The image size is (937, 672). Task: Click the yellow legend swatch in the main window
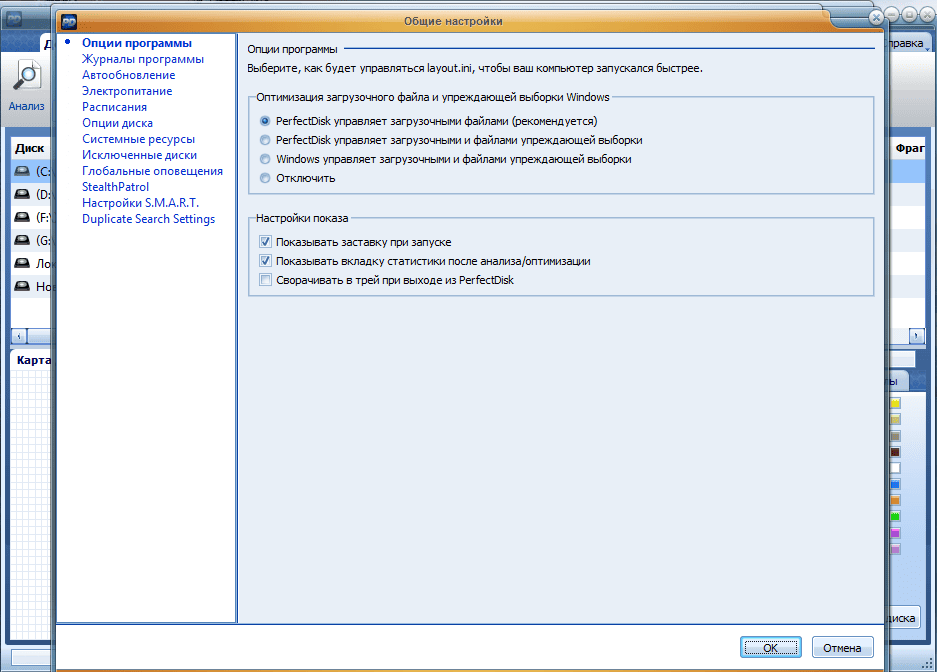895,403
